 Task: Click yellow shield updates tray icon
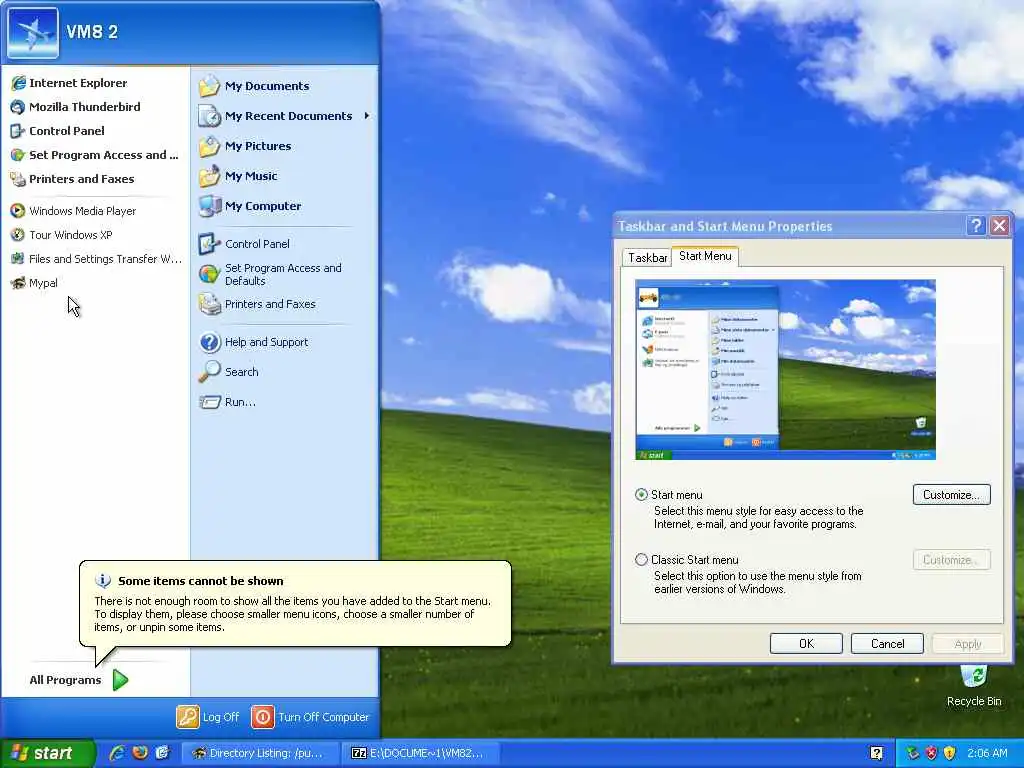click(x=950, y=753)
